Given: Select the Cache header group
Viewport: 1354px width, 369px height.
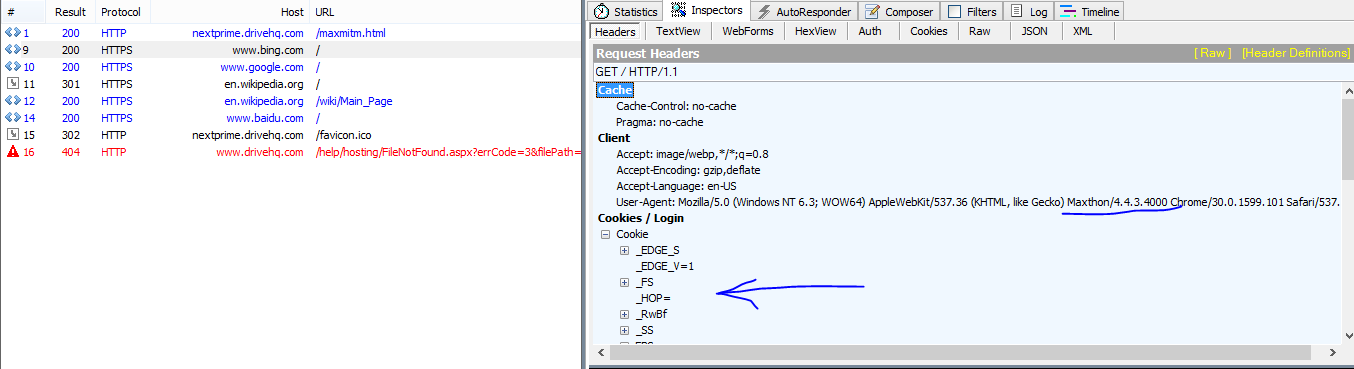Looking at the screenshot, I should tap(615, 90).
